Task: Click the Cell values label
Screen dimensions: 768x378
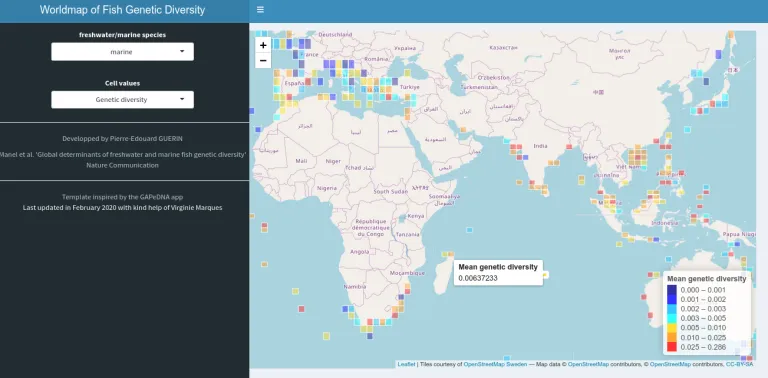Action: coord(122,83)
